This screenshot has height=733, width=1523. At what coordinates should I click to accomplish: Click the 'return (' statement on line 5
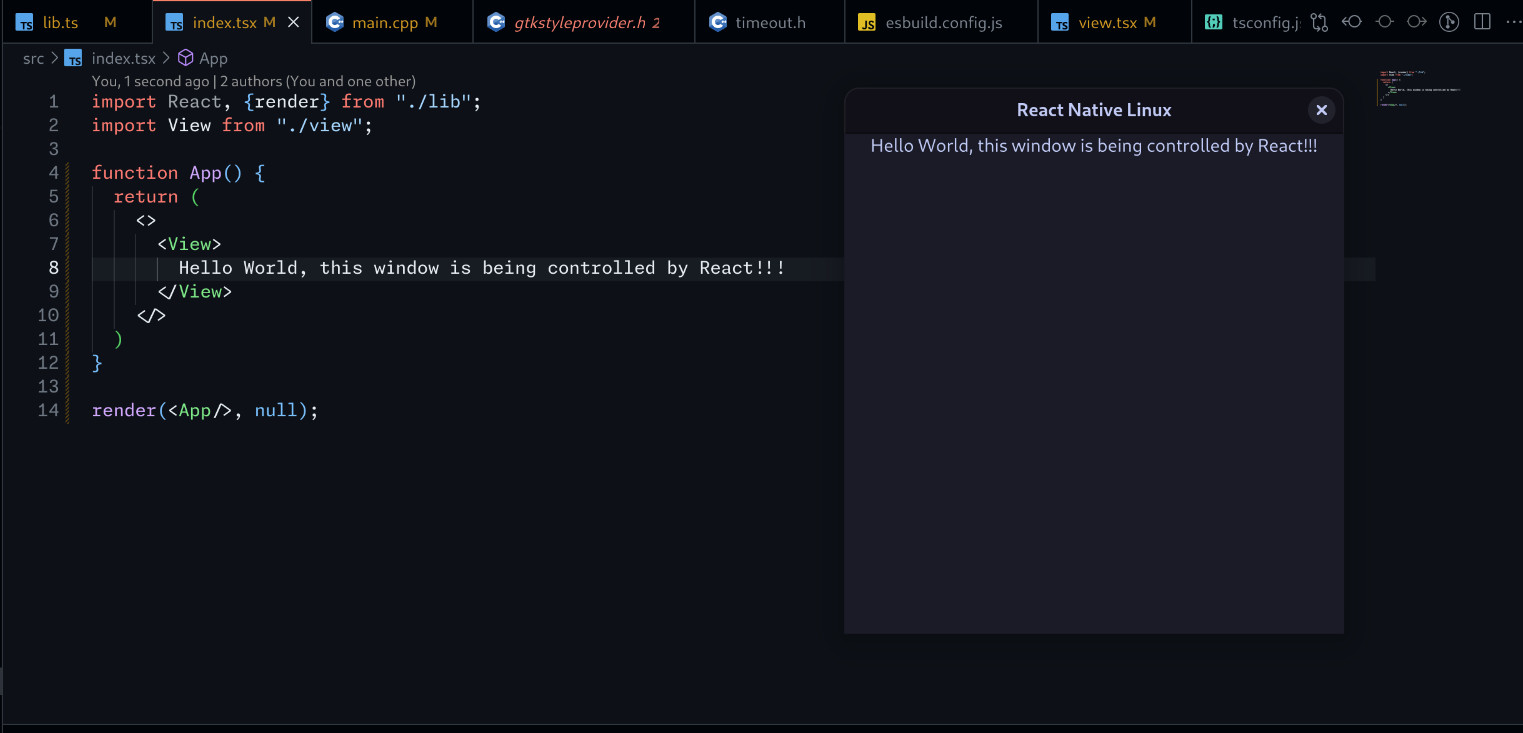coord(157,197)
